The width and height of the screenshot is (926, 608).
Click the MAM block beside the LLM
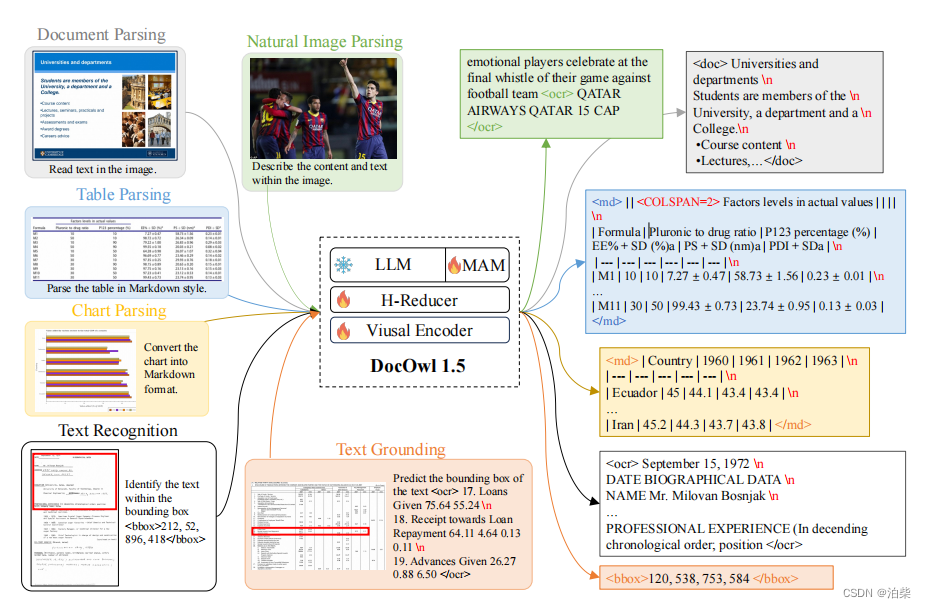tap(482, 265)
